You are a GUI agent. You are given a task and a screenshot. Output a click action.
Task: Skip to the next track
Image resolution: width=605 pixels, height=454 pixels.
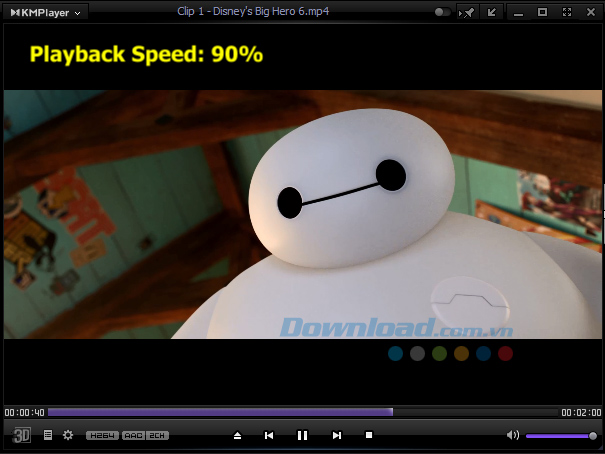point(336,435)
